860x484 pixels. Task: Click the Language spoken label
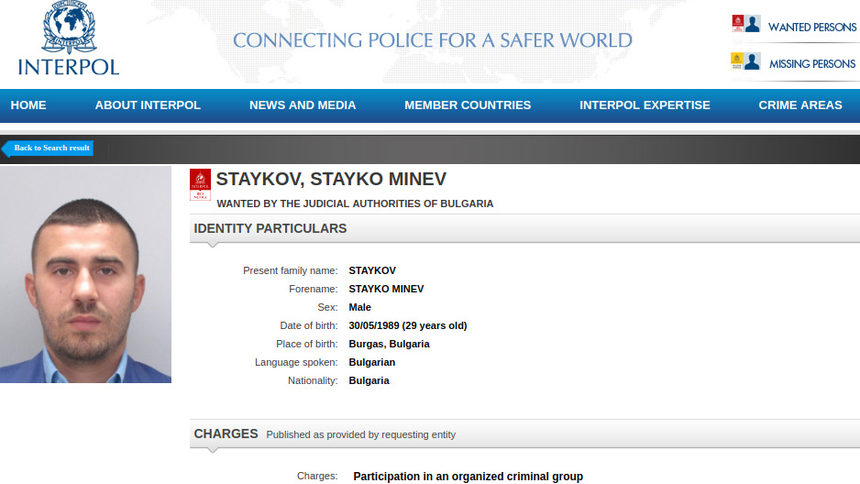pos(296,362)
